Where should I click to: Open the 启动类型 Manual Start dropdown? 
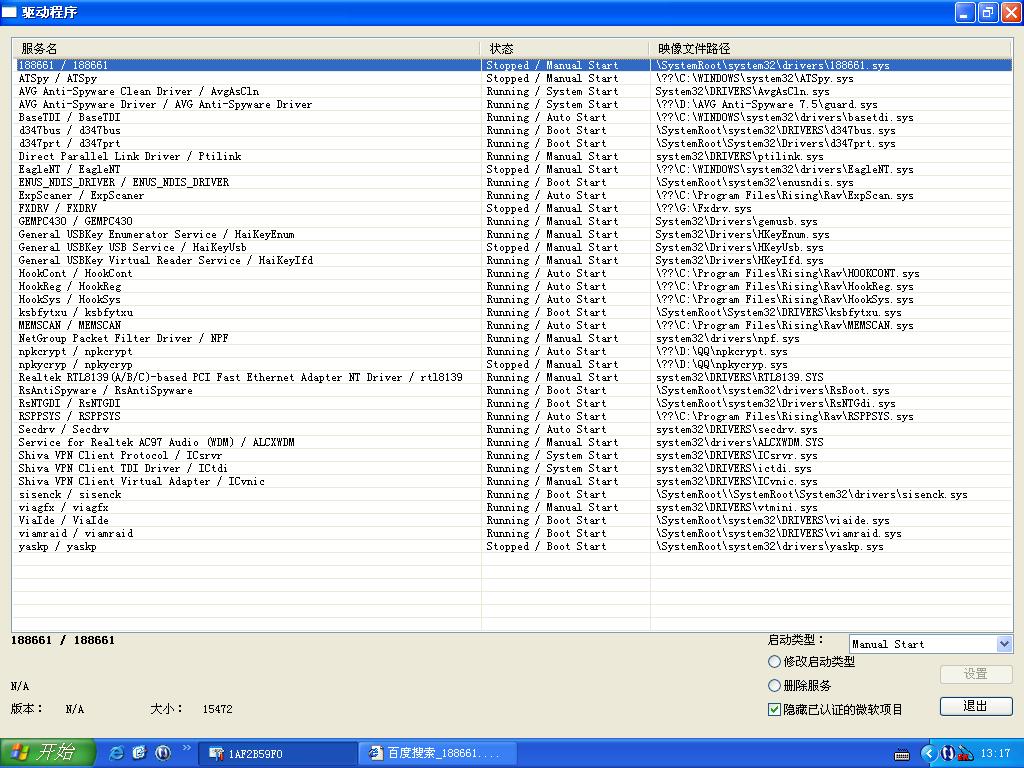(x=1004, y=644)
